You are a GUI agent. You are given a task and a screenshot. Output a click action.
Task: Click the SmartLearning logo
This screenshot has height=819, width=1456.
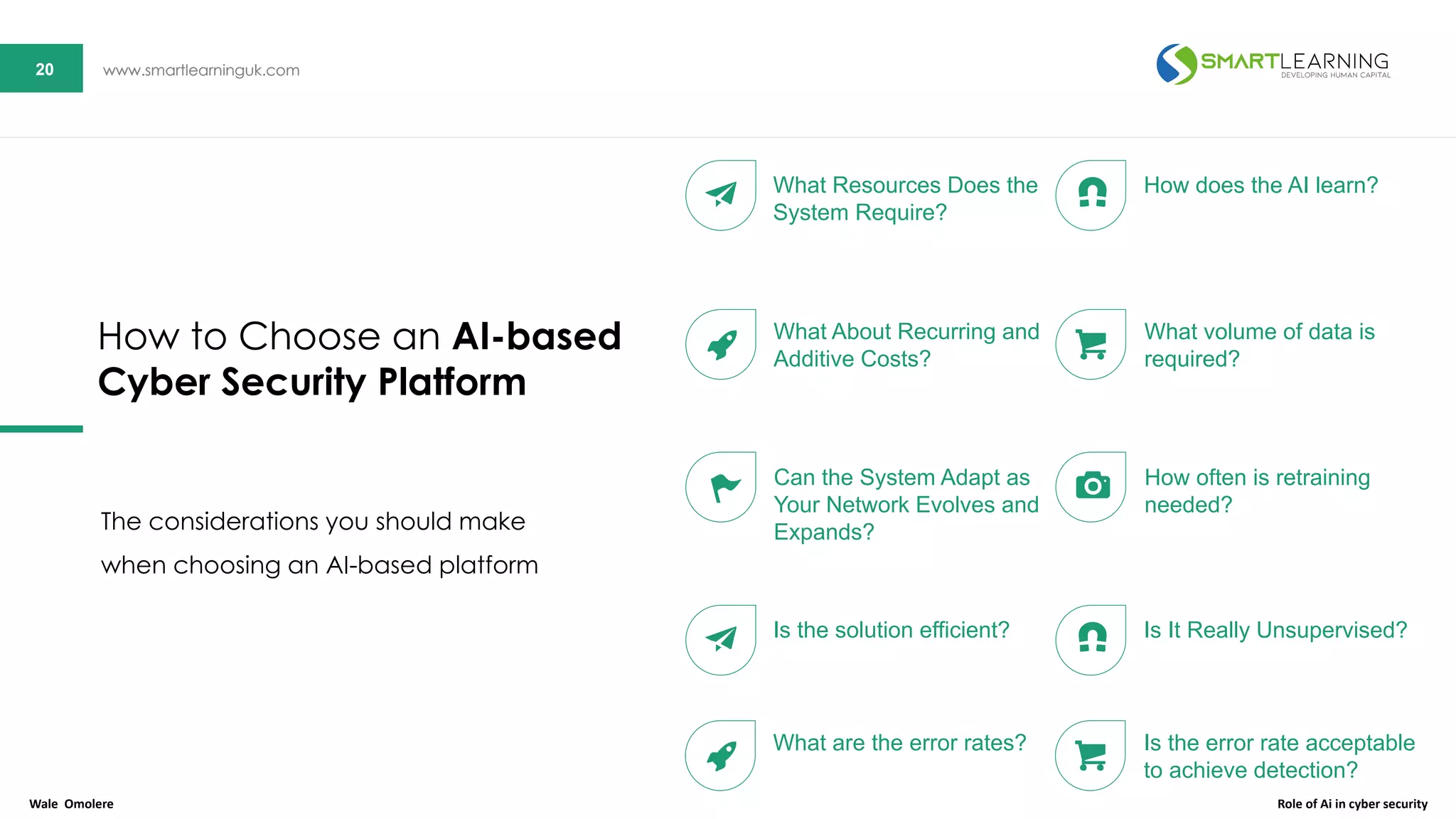1273,65
